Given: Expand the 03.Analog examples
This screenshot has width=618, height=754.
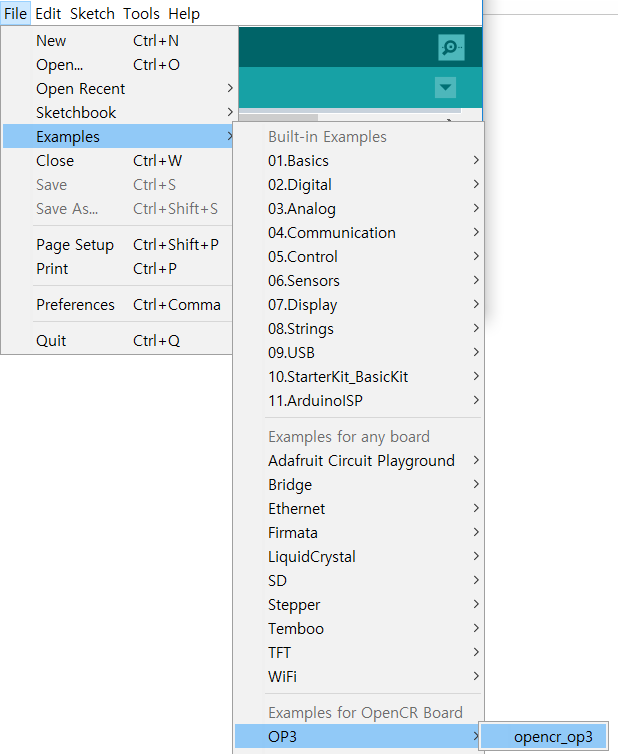Looking at the screenshot, I should pos(359,209).
